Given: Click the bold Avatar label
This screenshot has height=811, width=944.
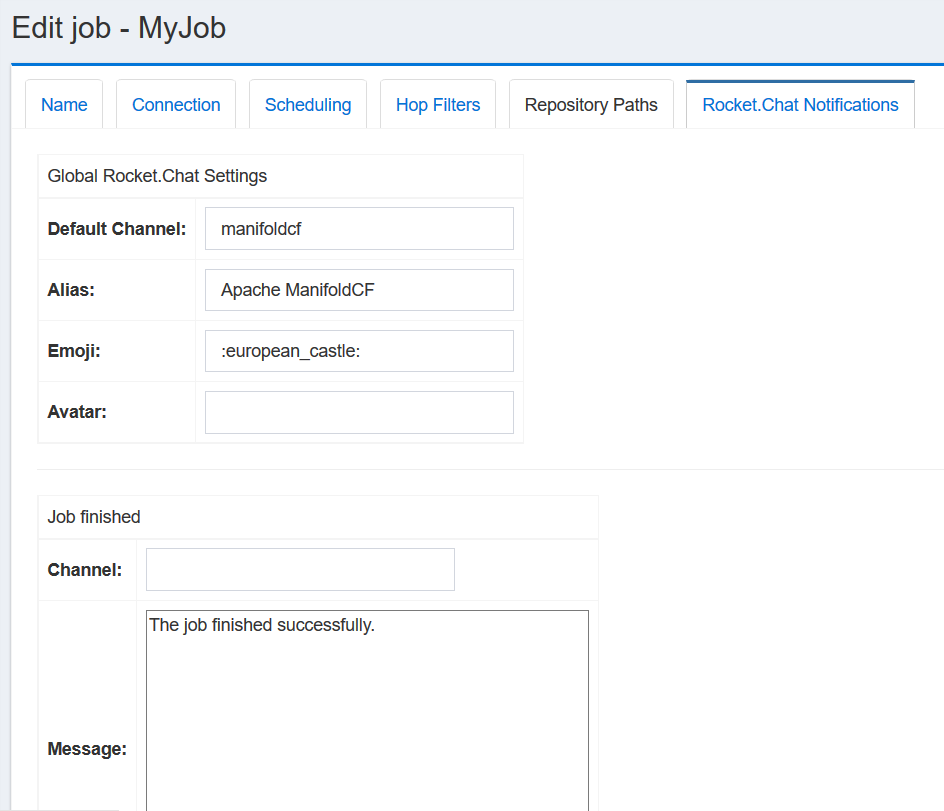Looking at the screenshot, I should pos(76,412).
